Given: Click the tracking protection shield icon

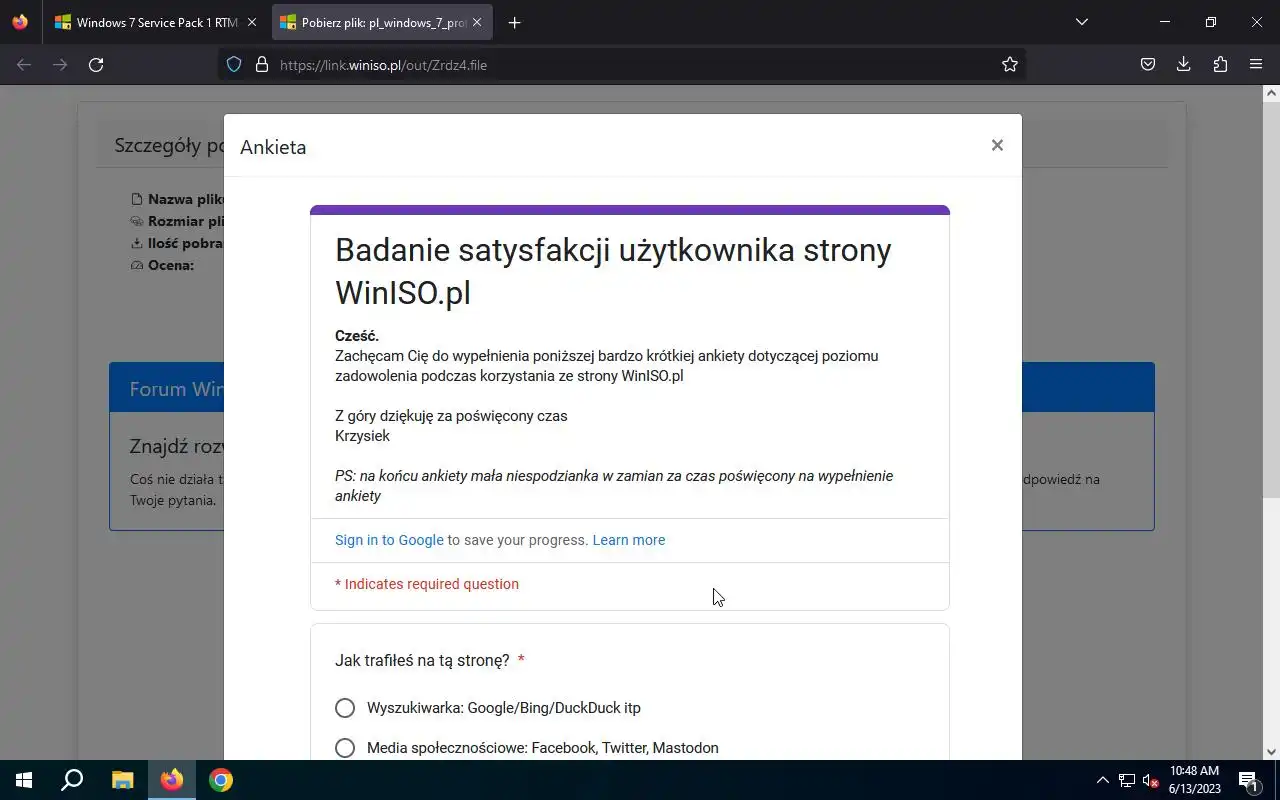Looking at the screenshot, I should click(x=234, y=64).
